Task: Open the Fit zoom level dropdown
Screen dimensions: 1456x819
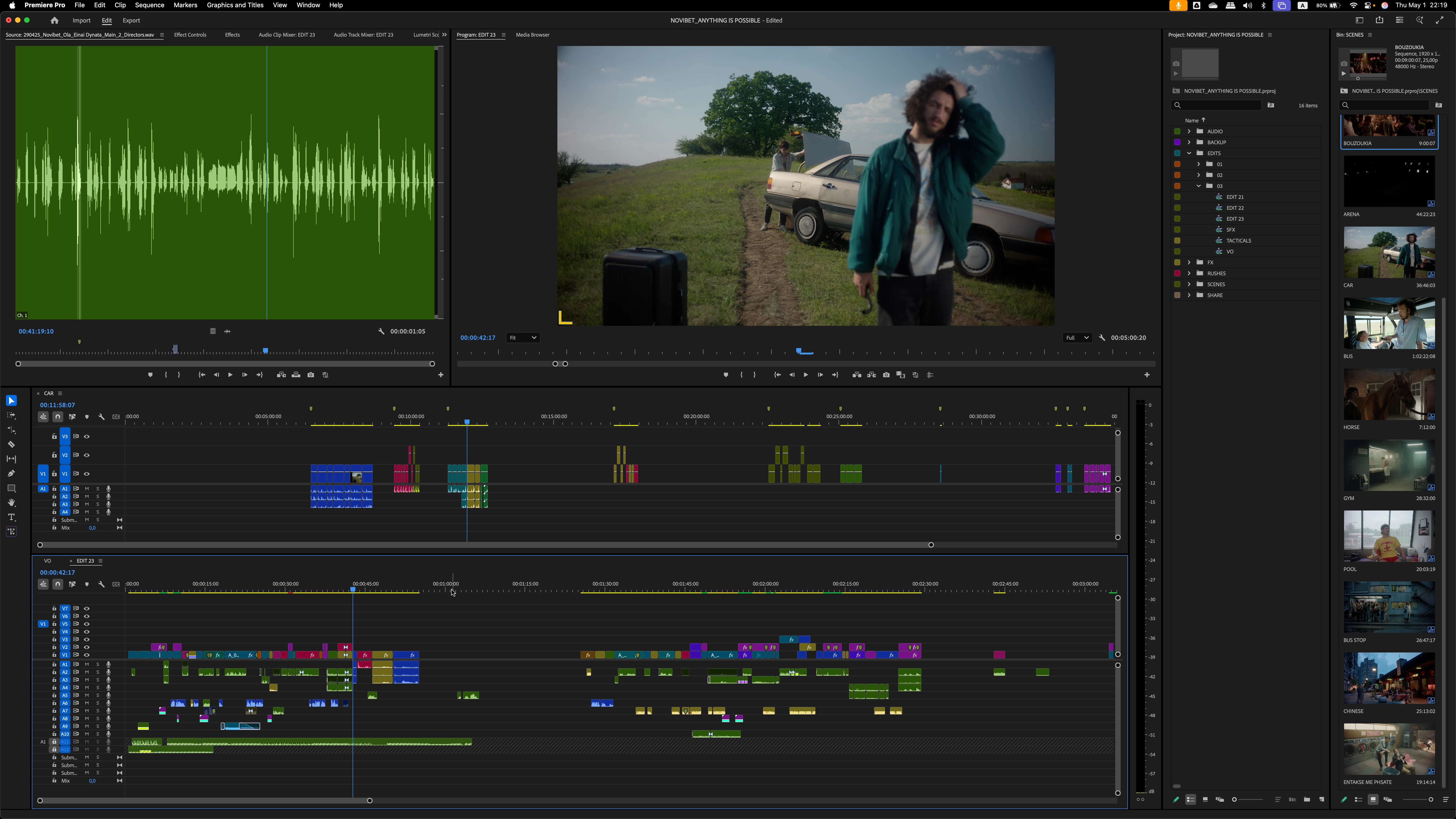Action: (522, 337)
